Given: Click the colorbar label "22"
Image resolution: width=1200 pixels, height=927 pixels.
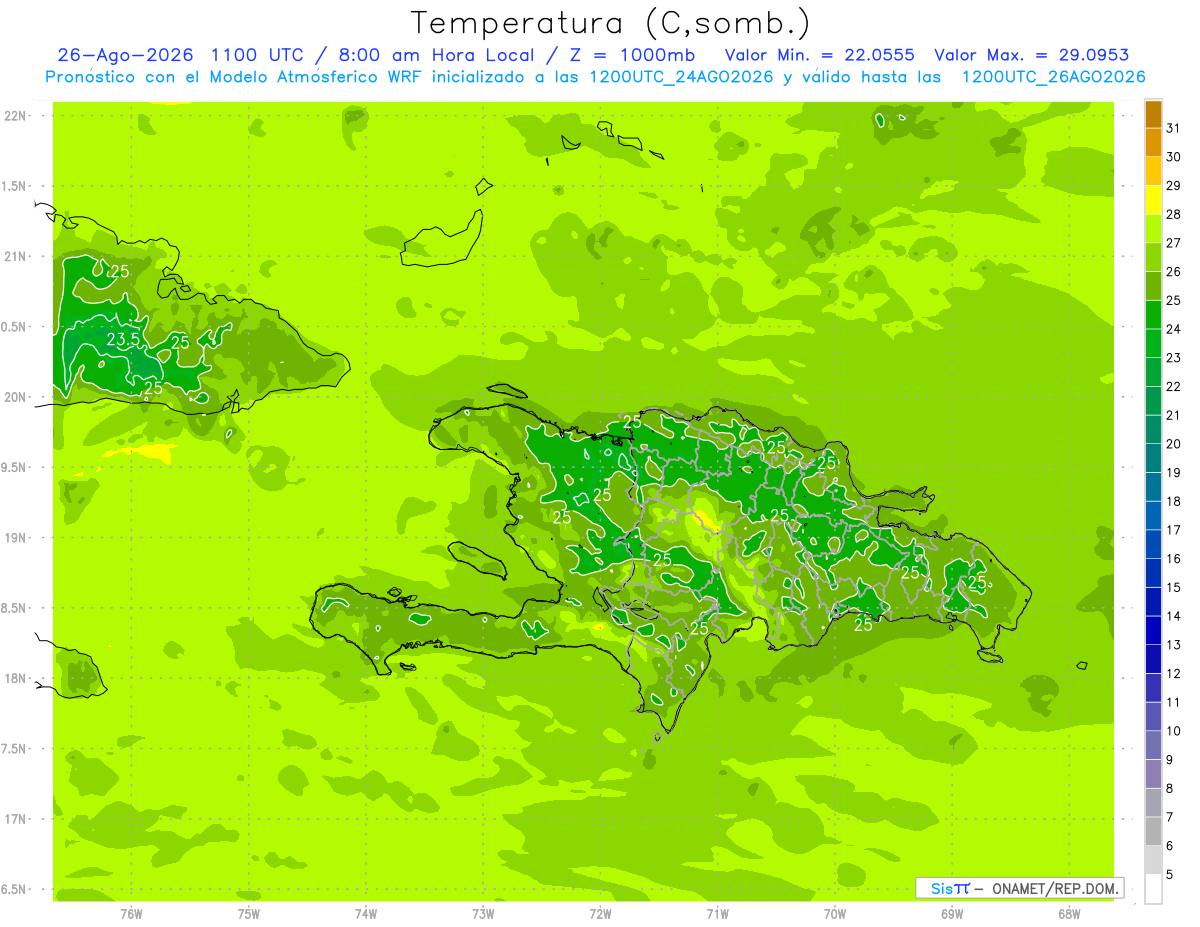Looking at the screenshot, I should point(1174,386).
